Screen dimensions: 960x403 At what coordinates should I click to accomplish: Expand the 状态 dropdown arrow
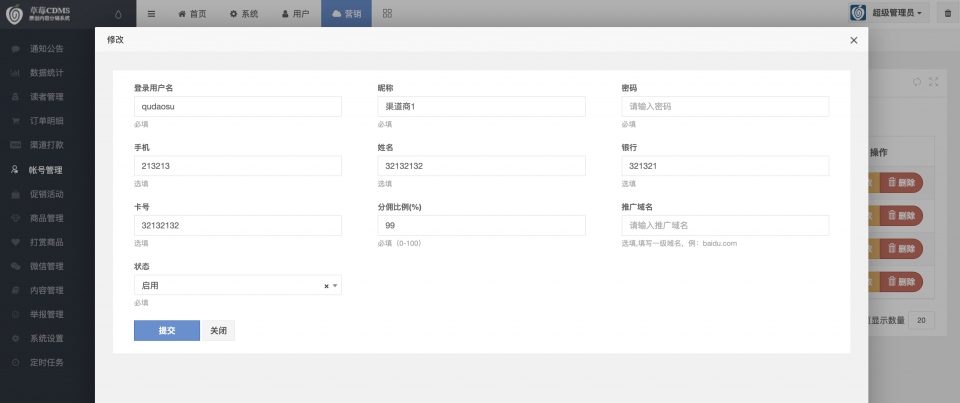pyautogui.click(x=335, y=285)
